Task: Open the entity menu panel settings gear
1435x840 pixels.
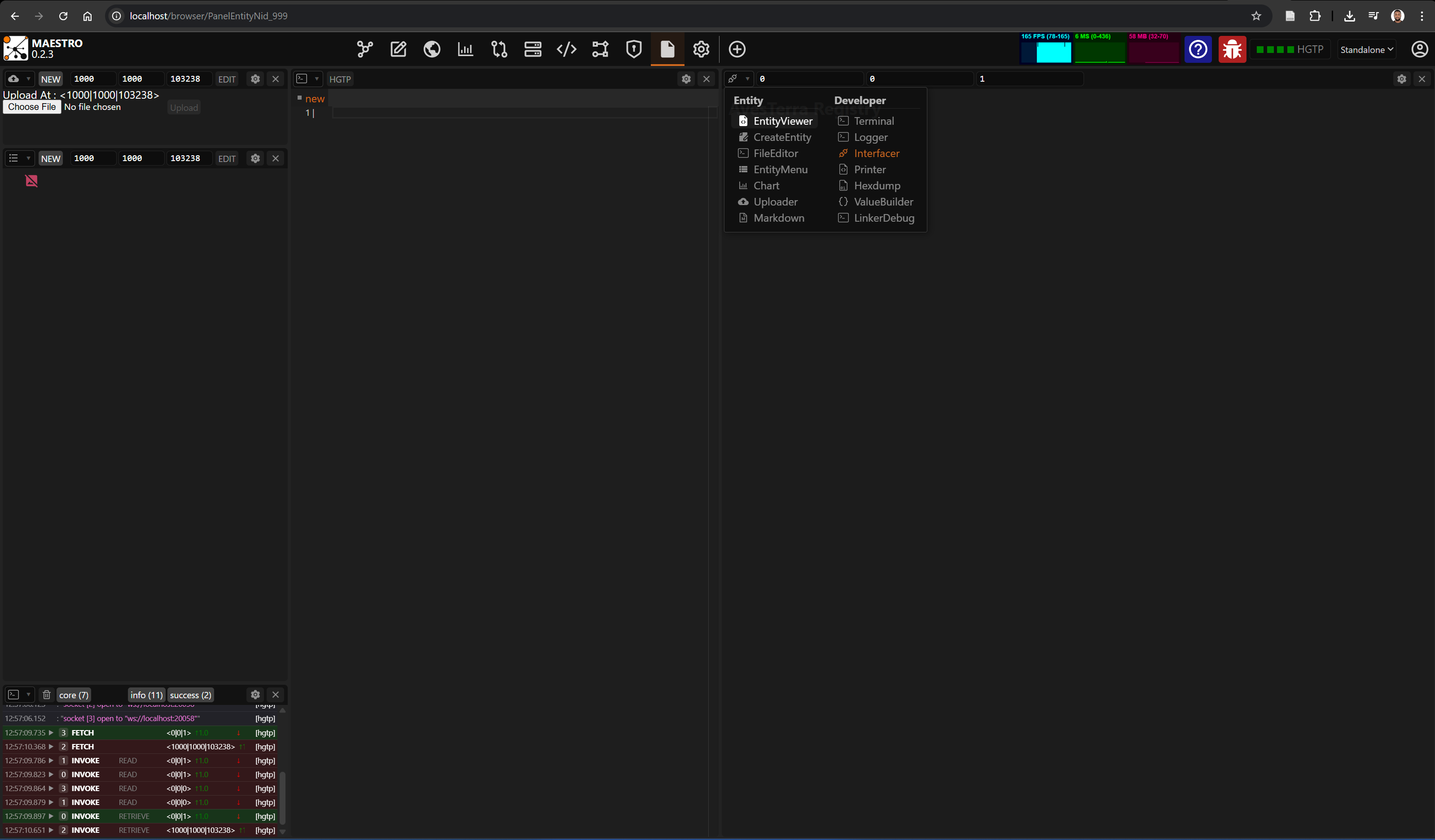Action: (x=255, y=158)
